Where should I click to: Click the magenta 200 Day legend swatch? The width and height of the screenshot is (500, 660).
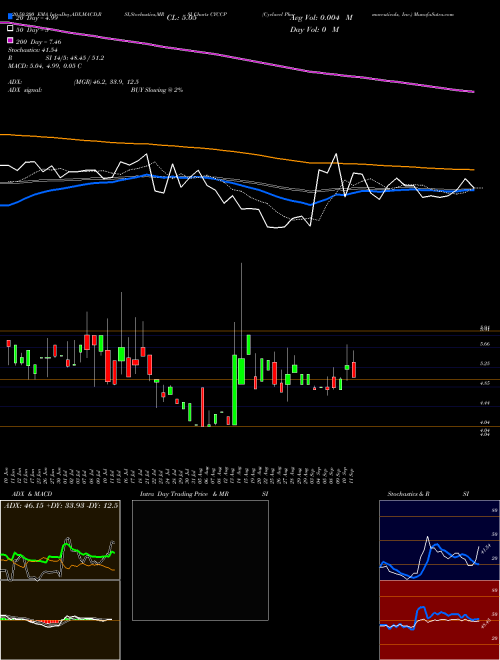click(x=11, y=40)
